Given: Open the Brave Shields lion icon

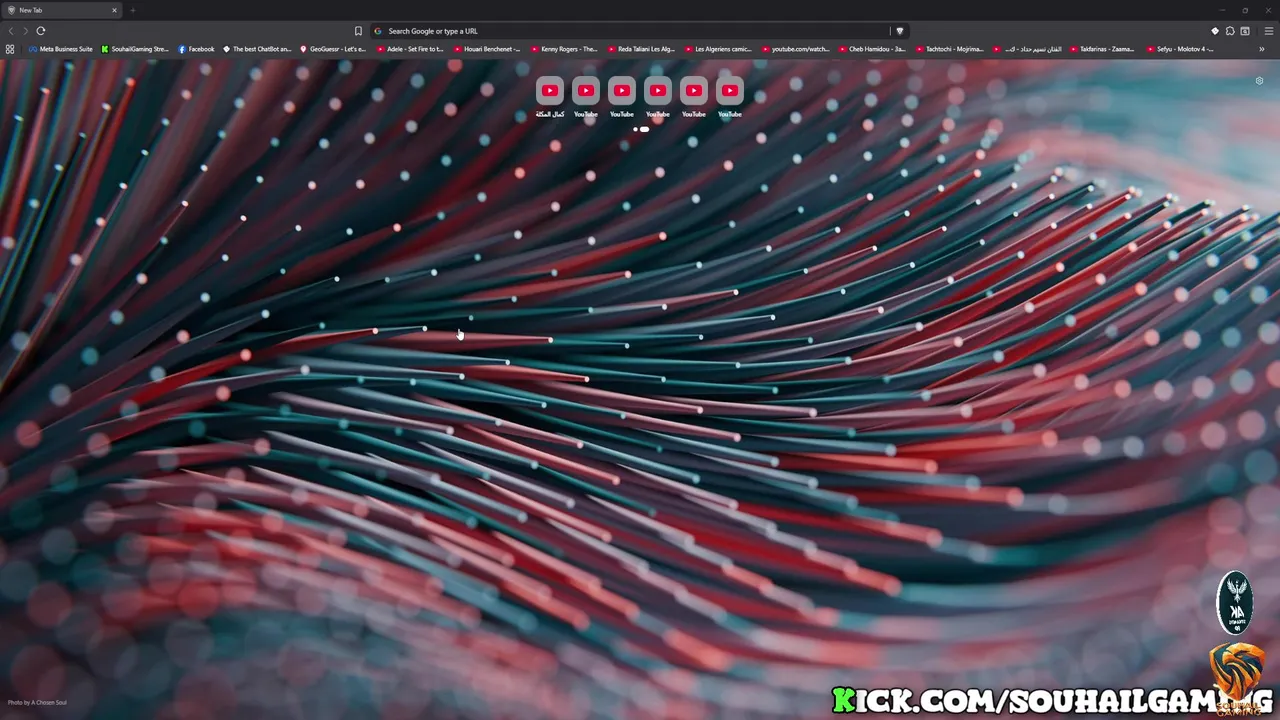Looking at the screenshot, I should click(899, 31).
